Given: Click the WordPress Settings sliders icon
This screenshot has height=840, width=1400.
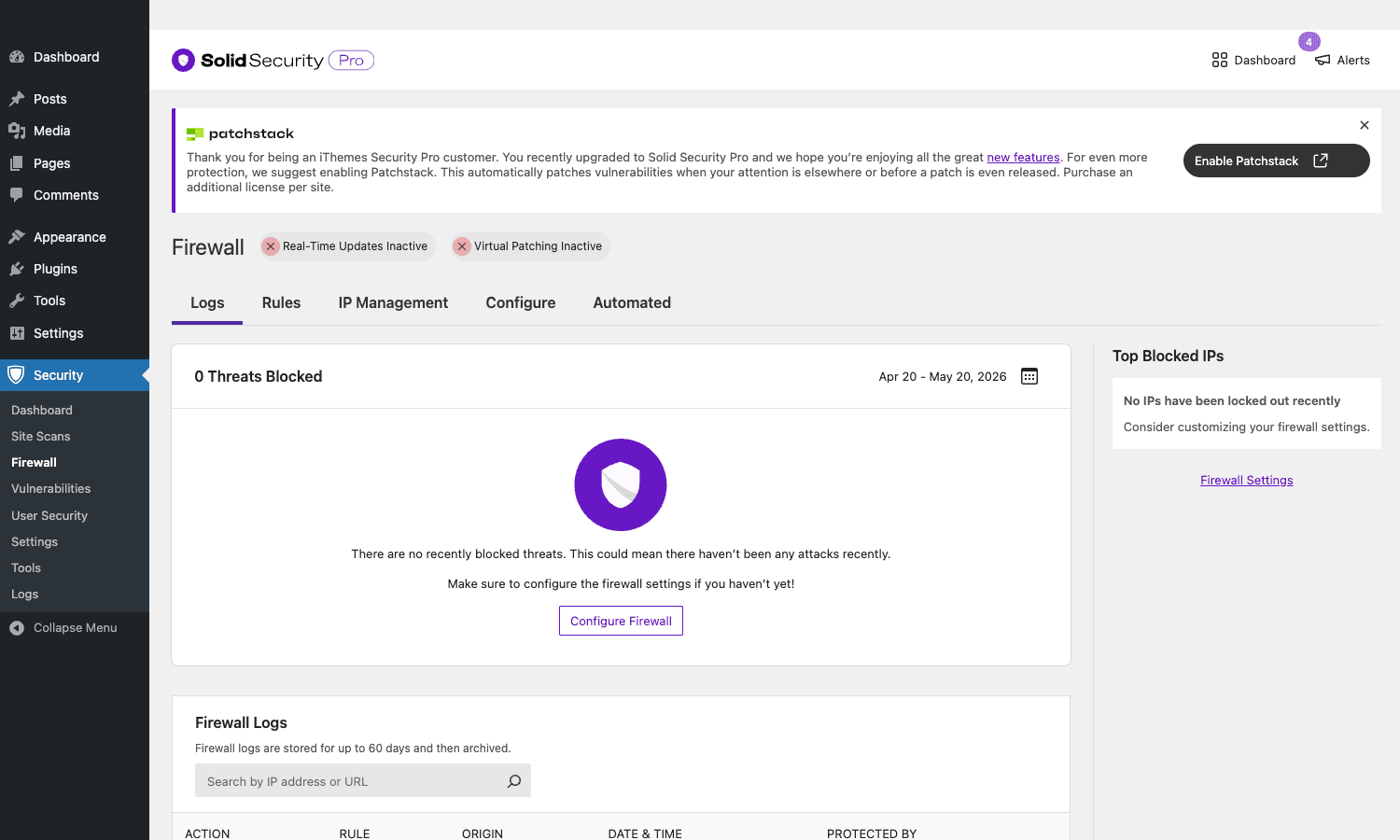Looking at the screenshot, I should (17, 333).
